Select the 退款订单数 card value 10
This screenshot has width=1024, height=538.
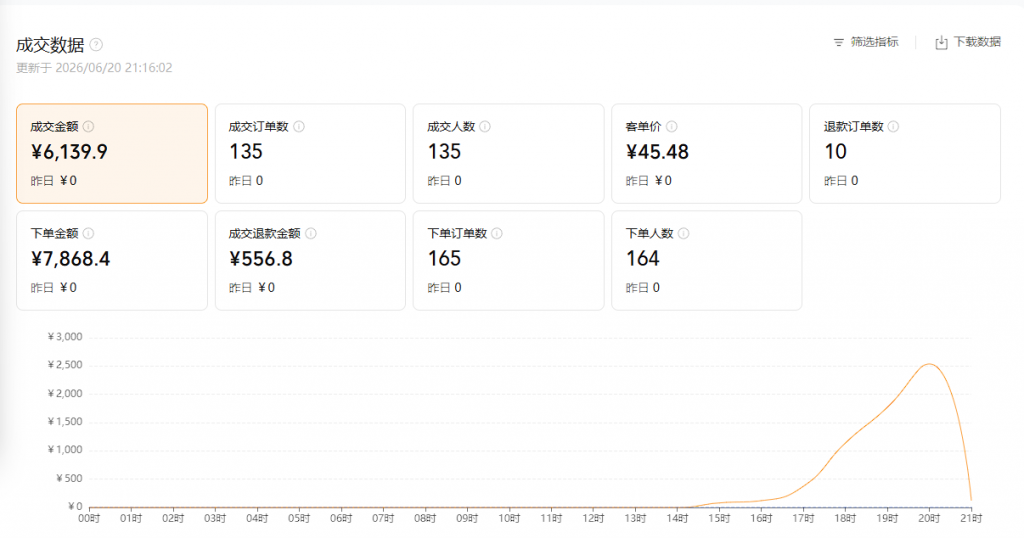836,152
